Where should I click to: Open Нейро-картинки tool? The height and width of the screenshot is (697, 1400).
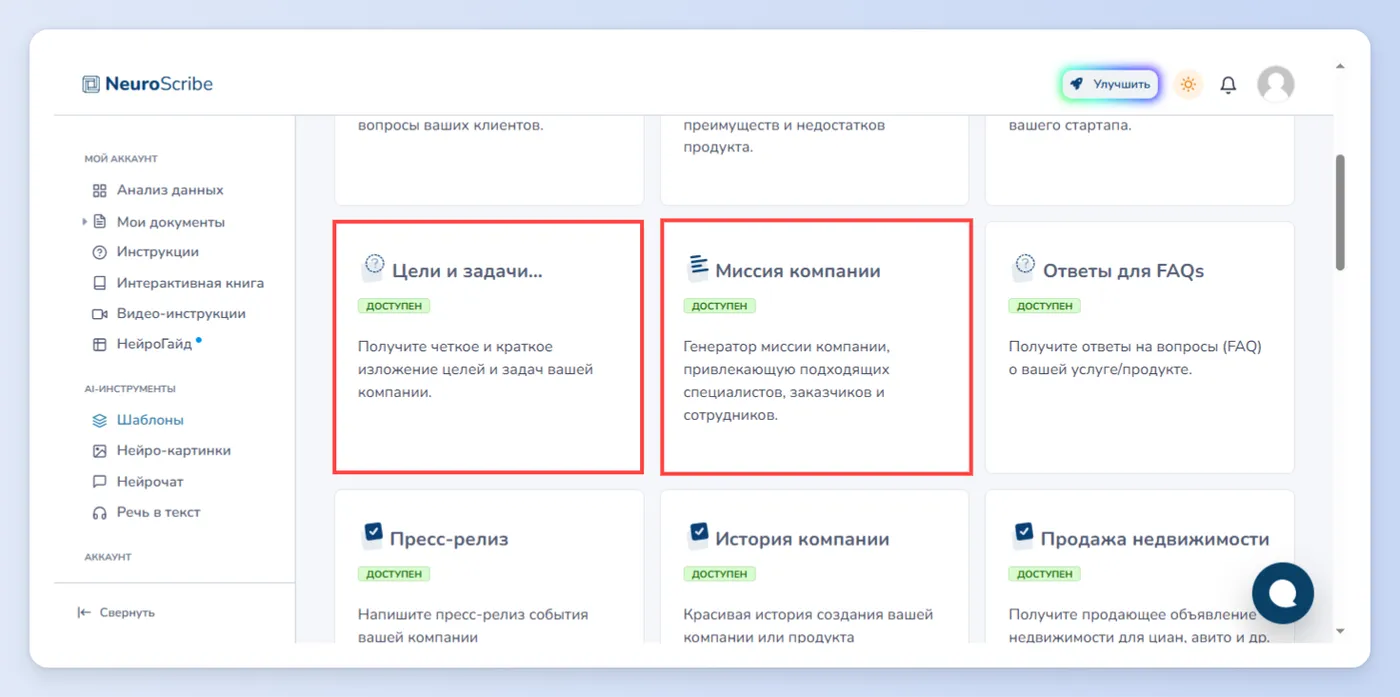coord(174,451)
